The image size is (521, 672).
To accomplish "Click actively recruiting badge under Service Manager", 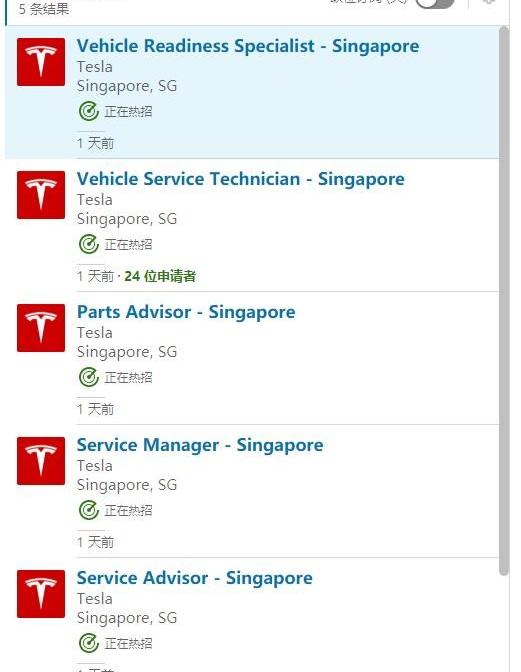I will (x=115, y=510).
